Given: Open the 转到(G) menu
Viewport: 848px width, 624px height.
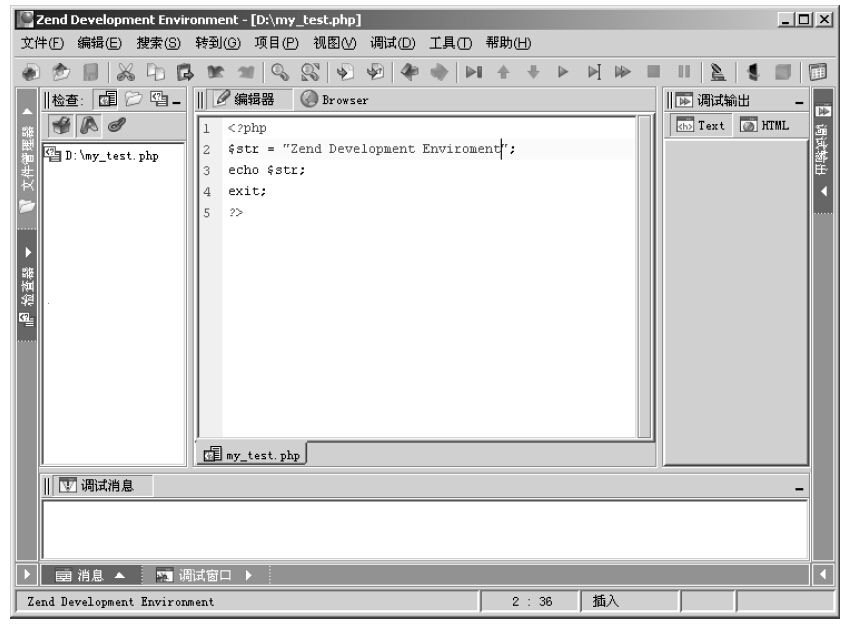Looking at the screenshot, I should [218, 43].
